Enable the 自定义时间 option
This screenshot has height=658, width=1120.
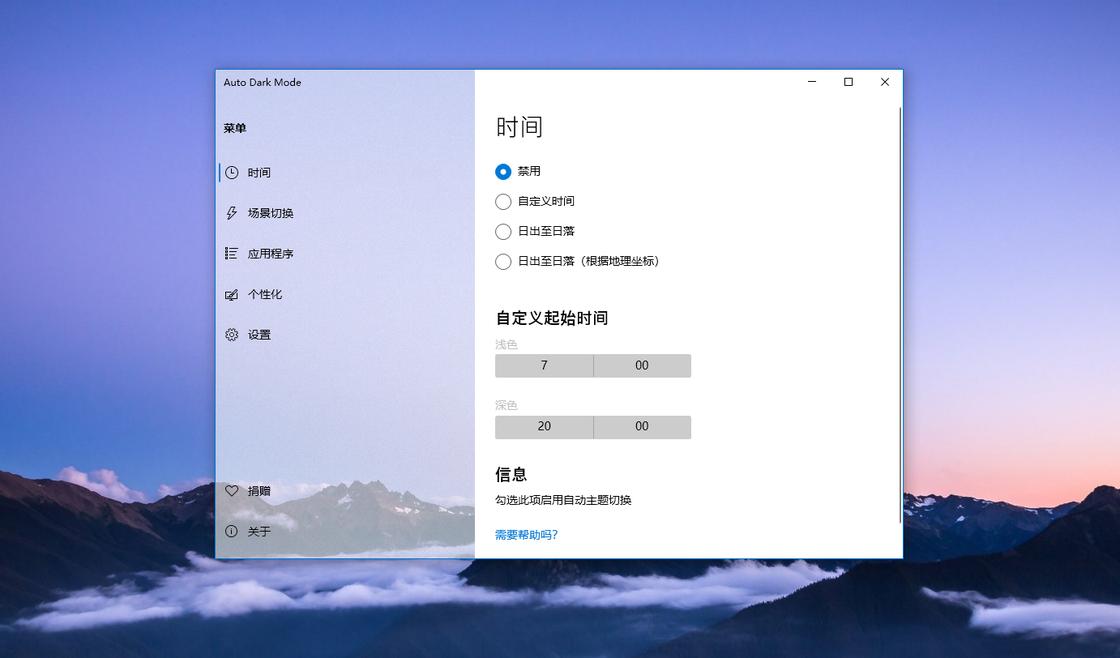(503, 201)
